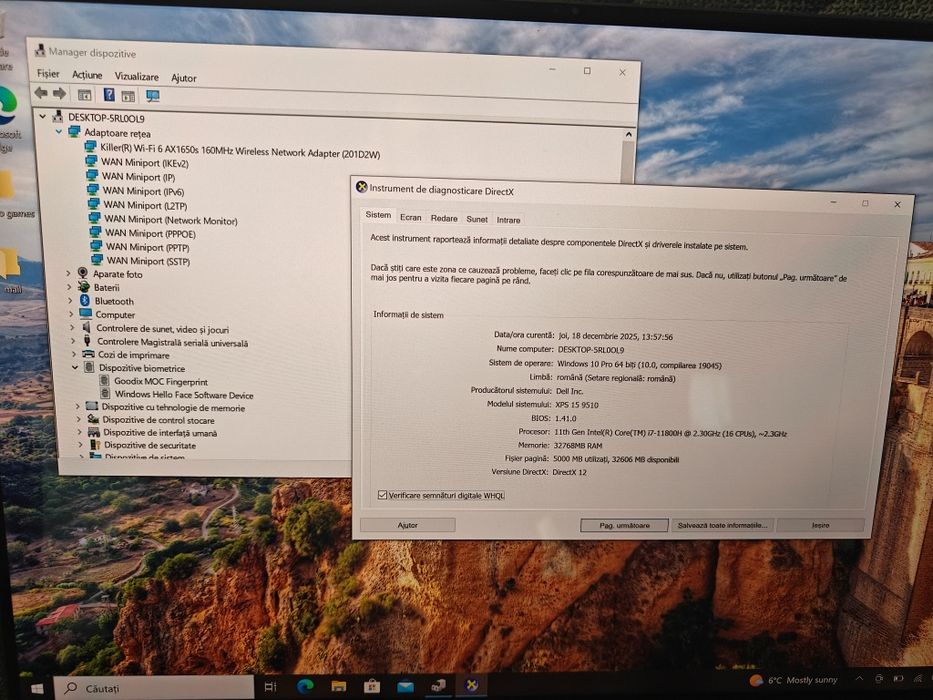Expand the Aparate foto category

[x=68, y=273]
